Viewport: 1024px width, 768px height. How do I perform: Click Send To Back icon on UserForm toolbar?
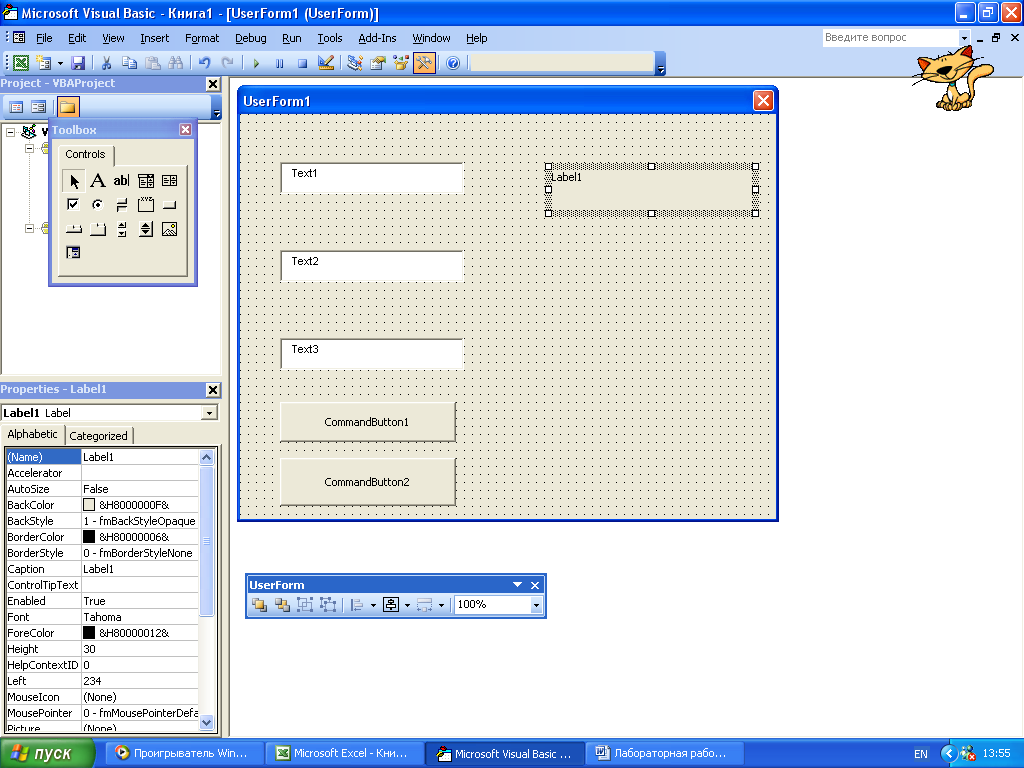point(282,605)
